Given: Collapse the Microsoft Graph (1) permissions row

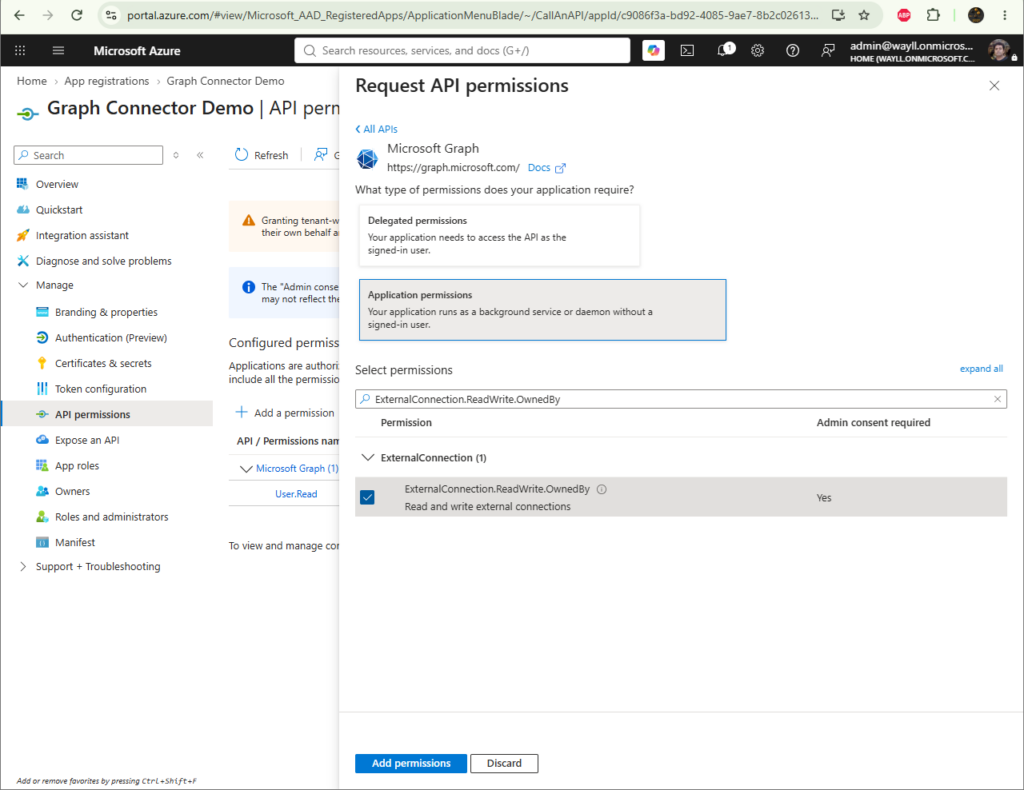Looking at the screenshot, I should tap(246, 469).
